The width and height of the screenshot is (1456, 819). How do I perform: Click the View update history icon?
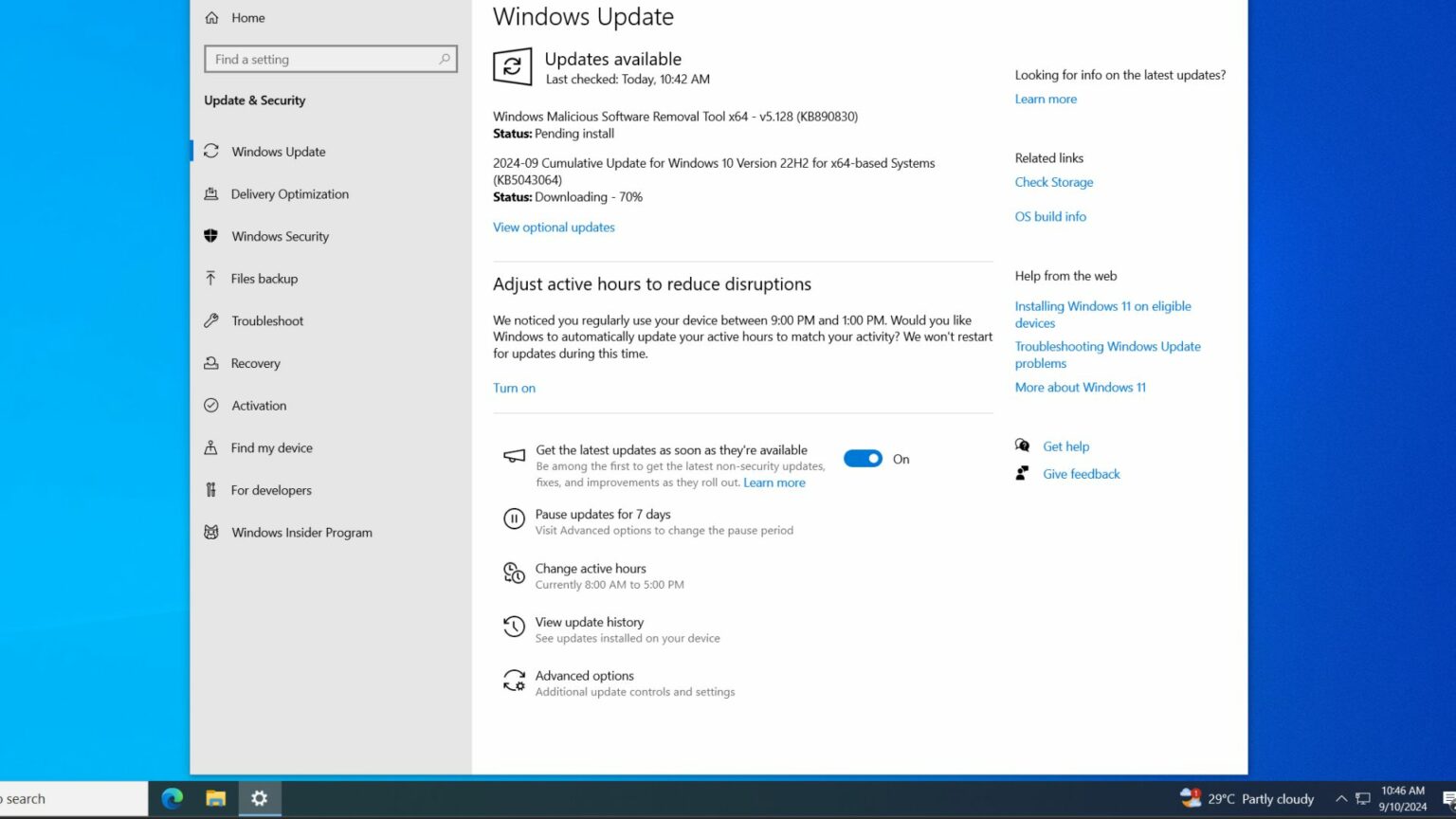point(514,627)
